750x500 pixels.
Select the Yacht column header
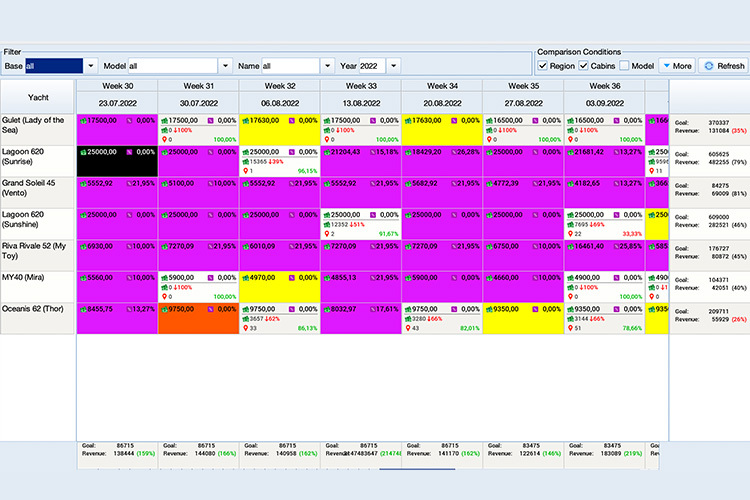[x=38, y=97]
